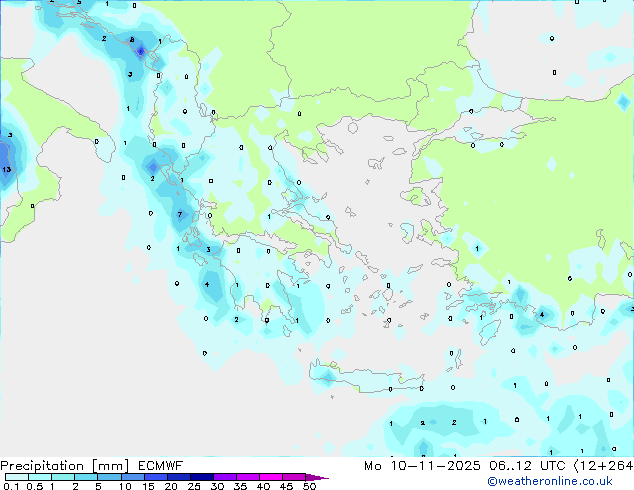Image resolution: width=634 pixels, height=490 pixels.
Task: Click the '45' legend scale label
Action: (x=286, y=486)
